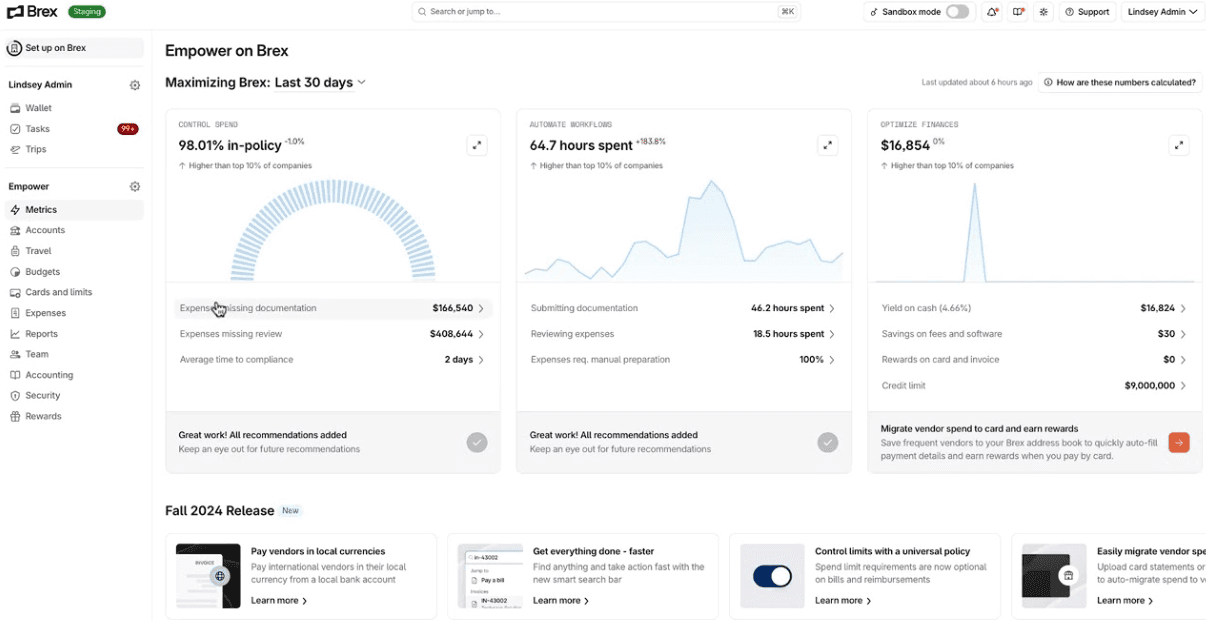Click the Support help icon button
This screenshot has width=1206, height=621.
pos(1087,12)
